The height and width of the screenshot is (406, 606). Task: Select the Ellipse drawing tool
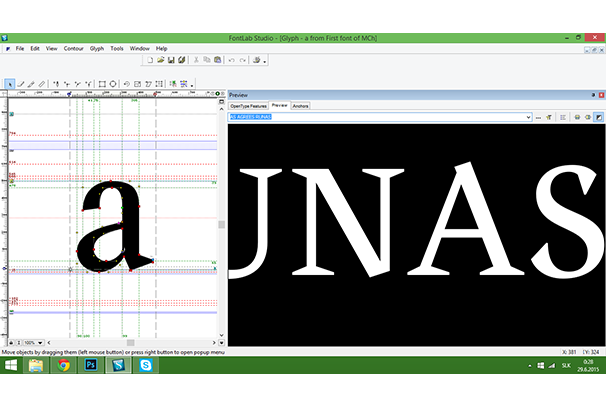pos(112,84)
